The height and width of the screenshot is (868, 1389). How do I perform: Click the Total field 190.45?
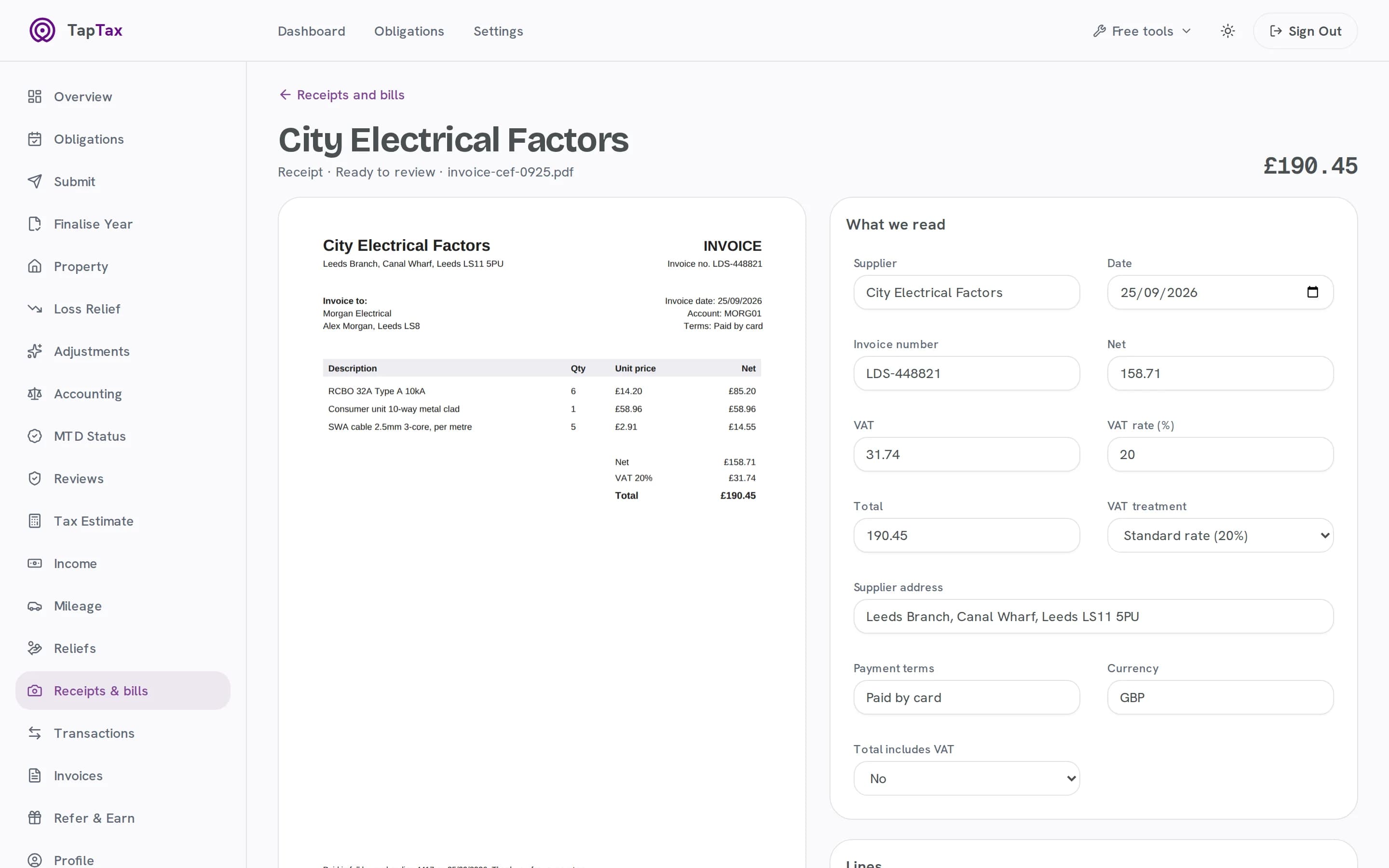click(967, 536)
